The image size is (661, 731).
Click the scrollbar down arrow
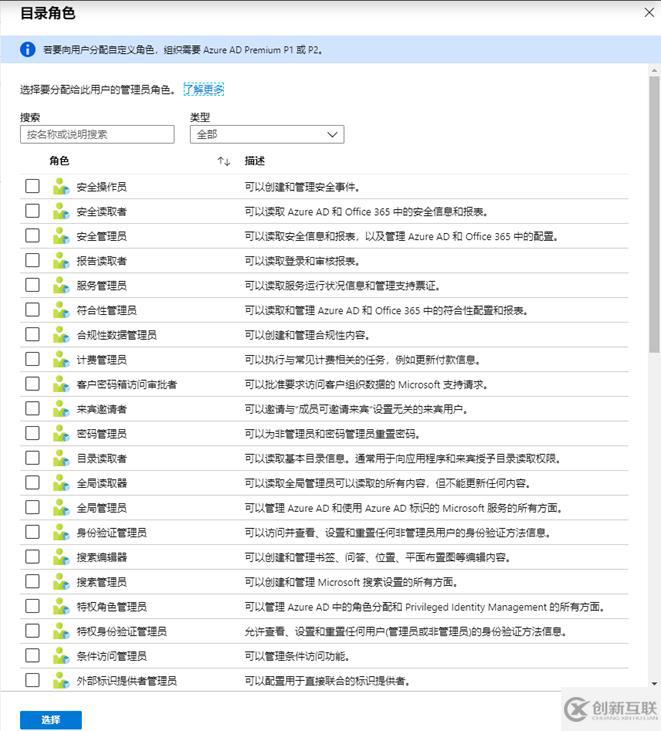coord(654,683)
